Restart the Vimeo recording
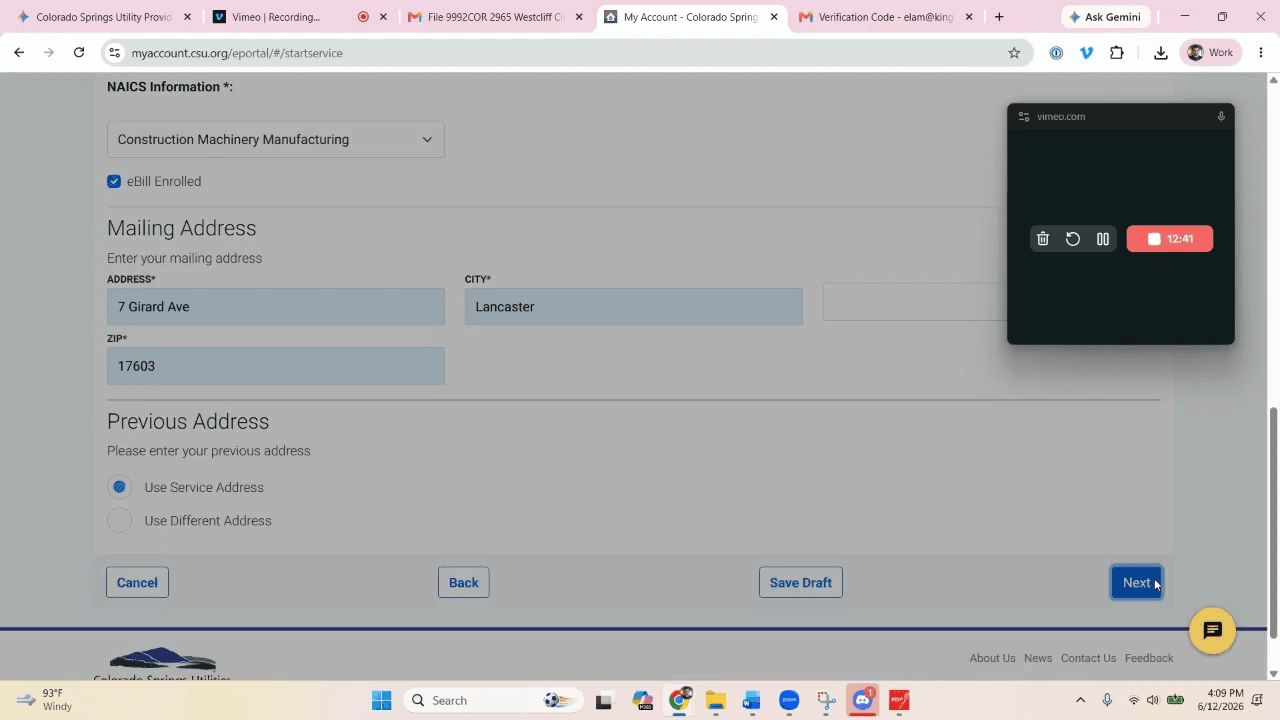The image size is (1280, 720). 1073,239
